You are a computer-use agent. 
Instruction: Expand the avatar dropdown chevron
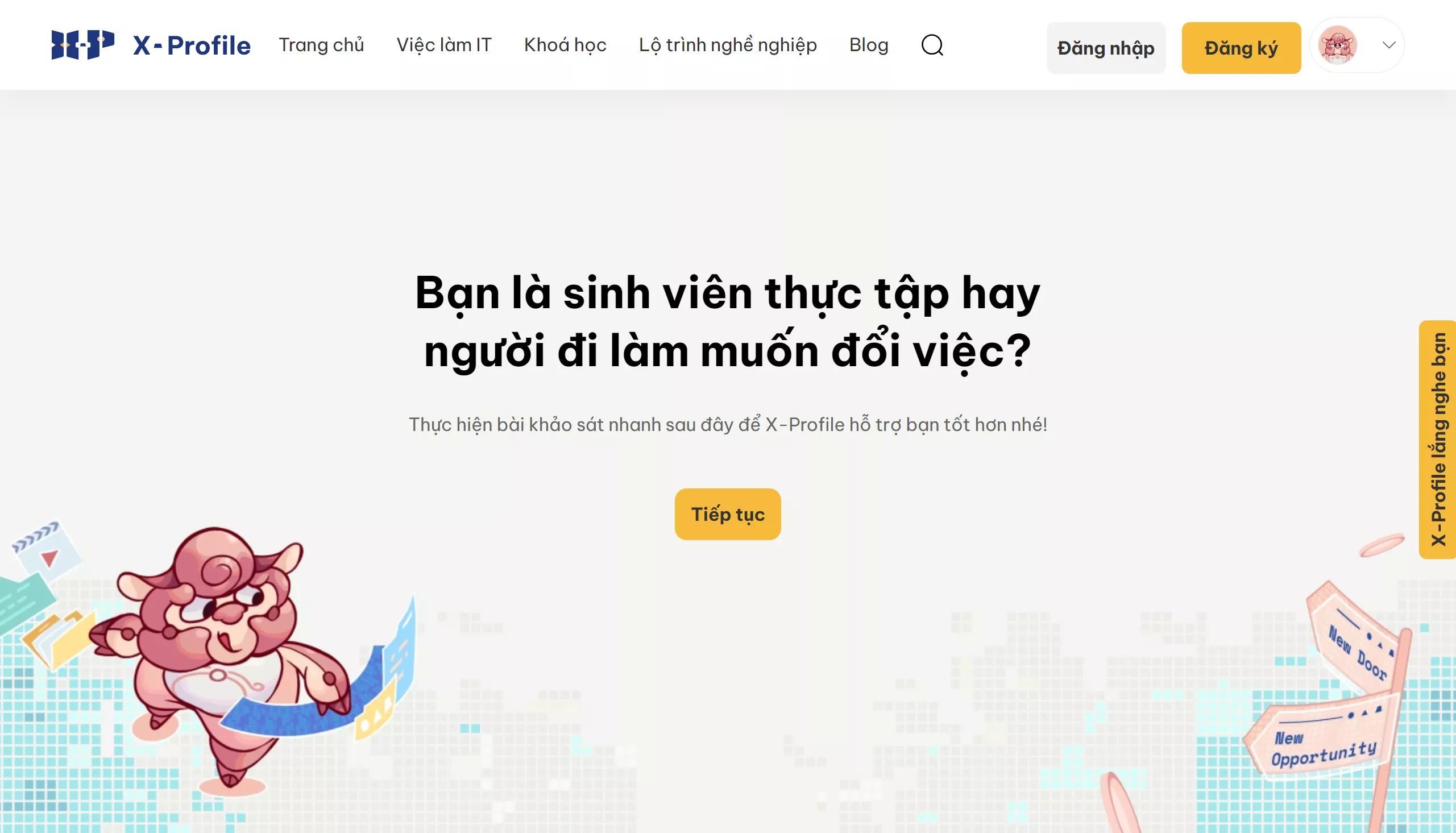(1389, 44)
